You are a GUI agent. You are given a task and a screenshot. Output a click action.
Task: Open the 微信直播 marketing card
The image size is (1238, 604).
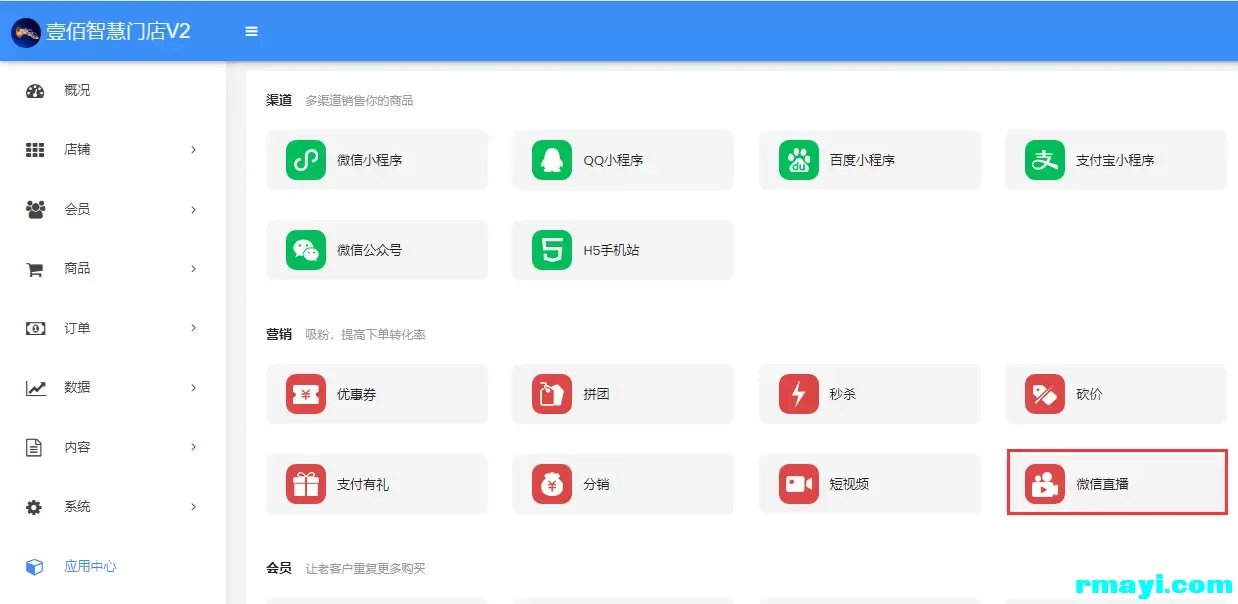[x=1116, y=484]
